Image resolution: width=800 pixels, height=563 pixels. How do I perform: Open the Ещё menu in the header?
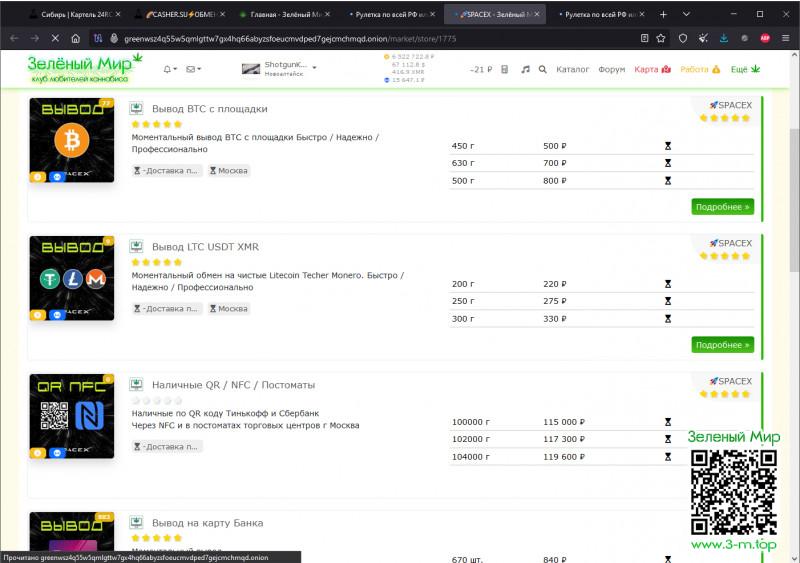click(745, 70)
